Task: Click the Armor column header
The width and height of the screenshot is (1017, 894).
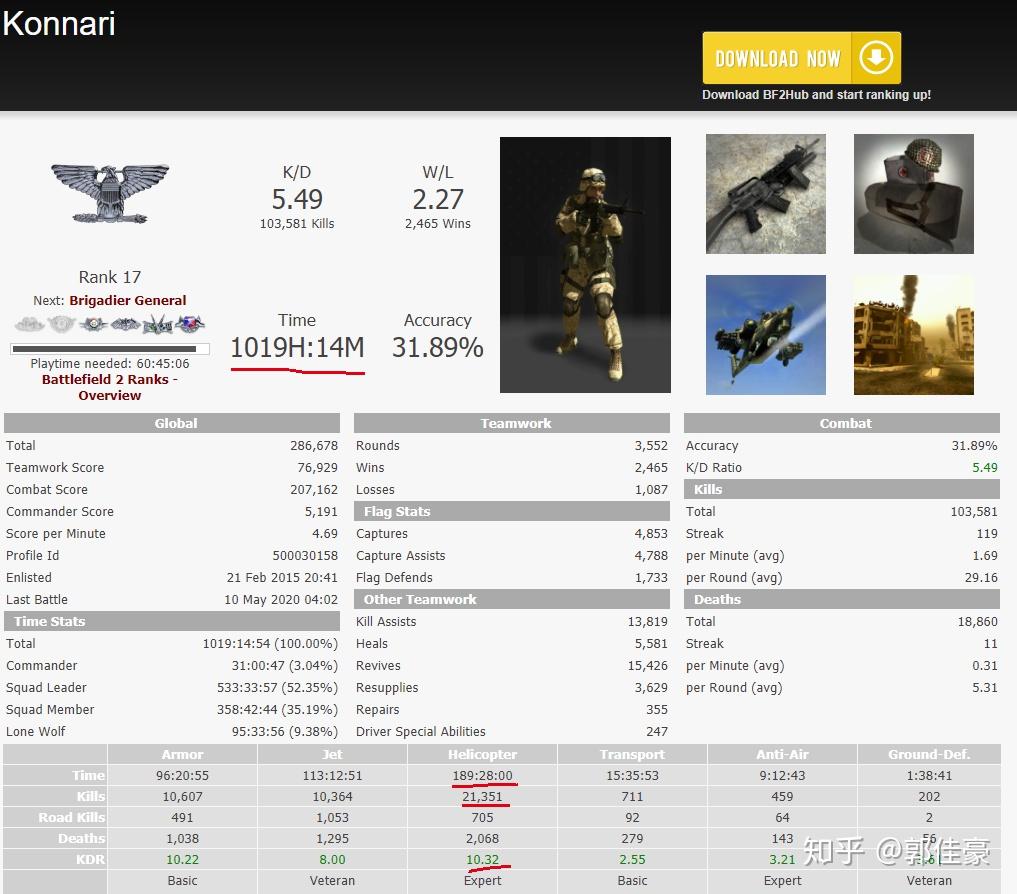Action: (182, 754)
